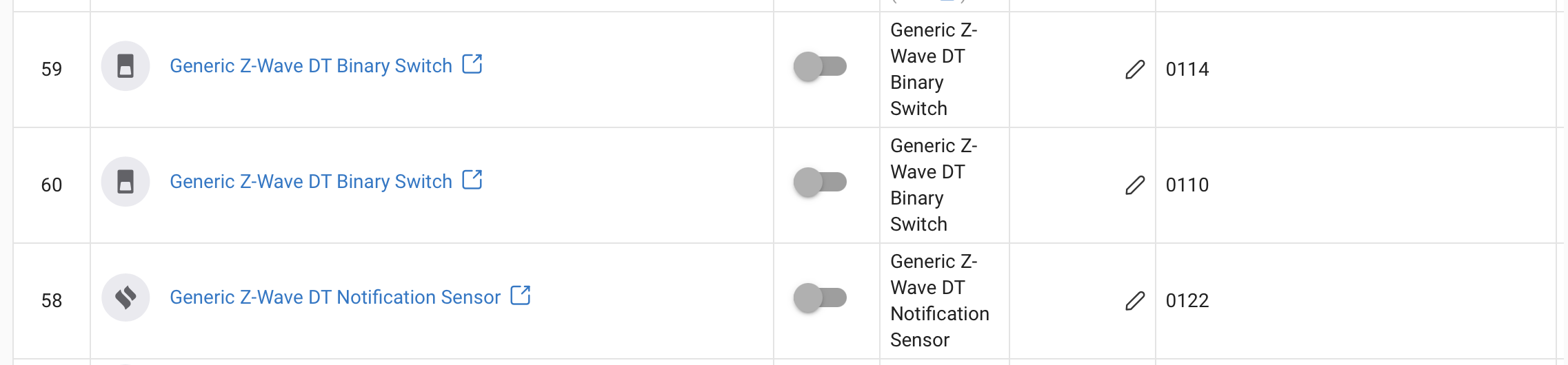Open Generic Z-Wave DT Binary Switch row 59
The width and height of the screenshot is (1568, 365).
pyautogui.click(x=311, y=66)
